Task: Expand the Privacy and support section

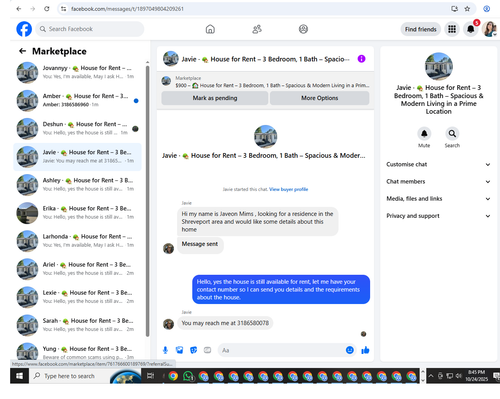Action: [x=438, y=216]
